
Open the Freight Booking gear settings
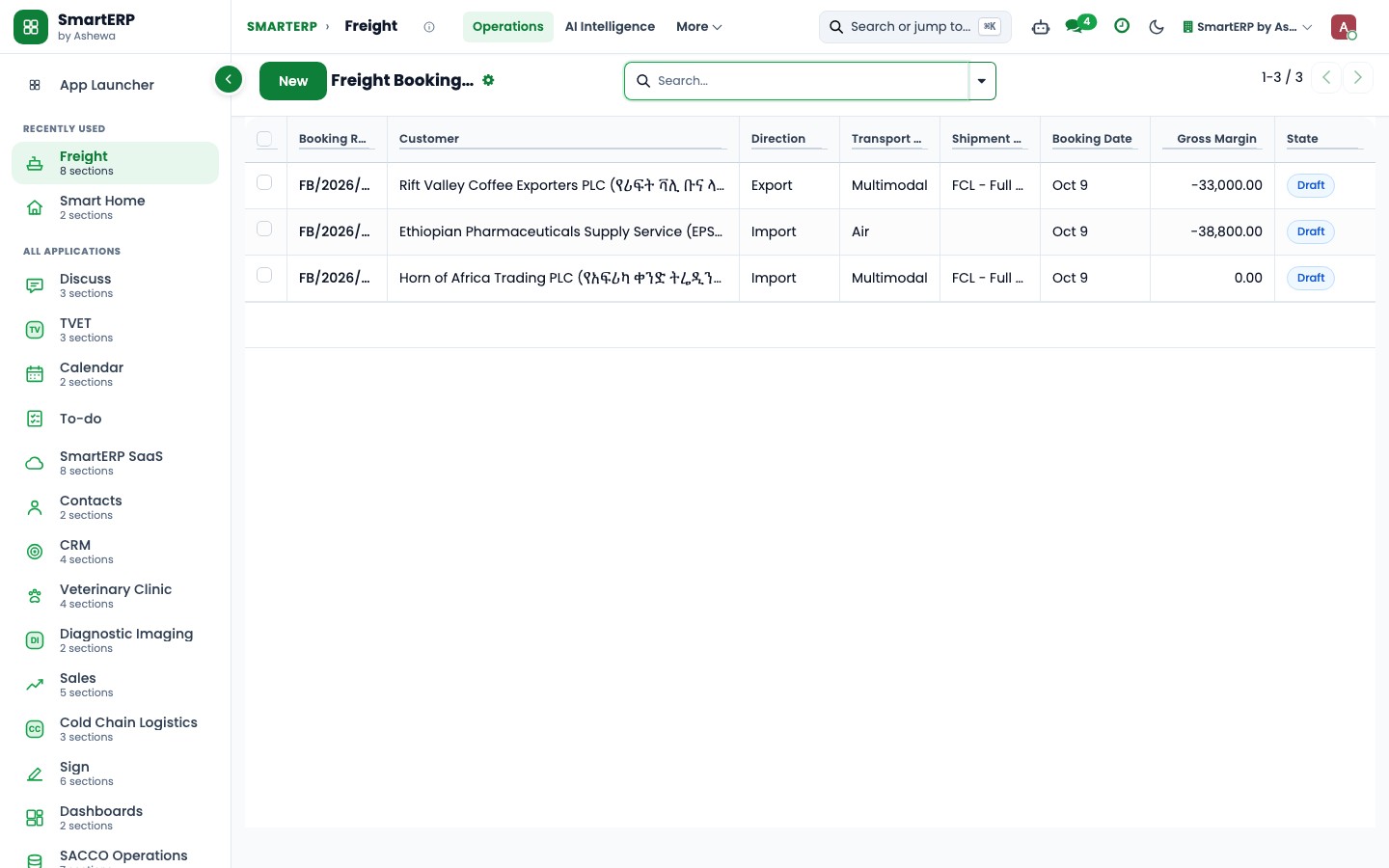[488, 80]
